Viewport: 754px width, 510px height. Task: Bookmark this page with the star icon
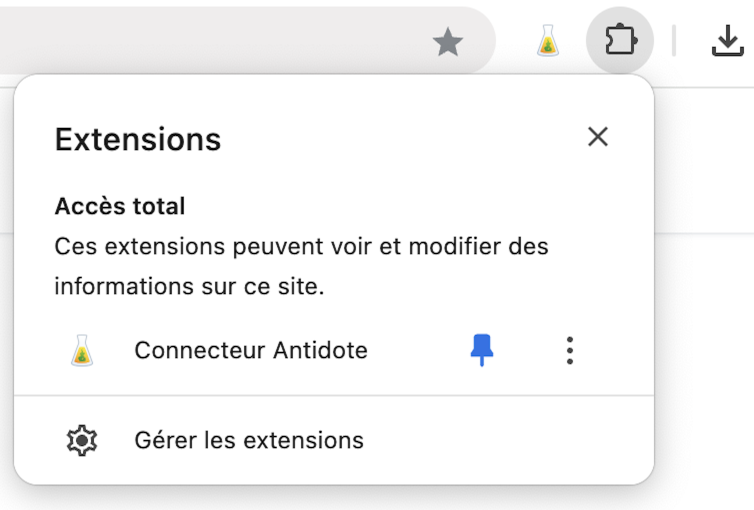pos(447,42)
